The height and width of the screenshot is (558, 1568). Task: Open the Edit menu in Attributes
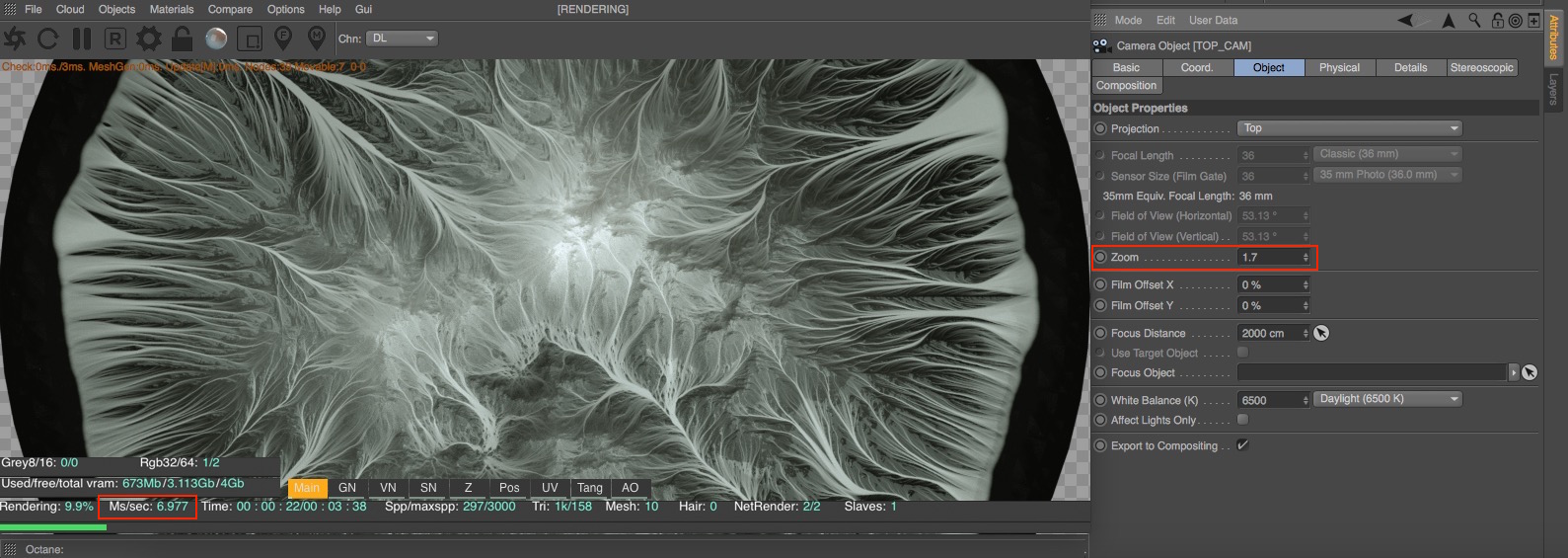tap(1165, 20)
